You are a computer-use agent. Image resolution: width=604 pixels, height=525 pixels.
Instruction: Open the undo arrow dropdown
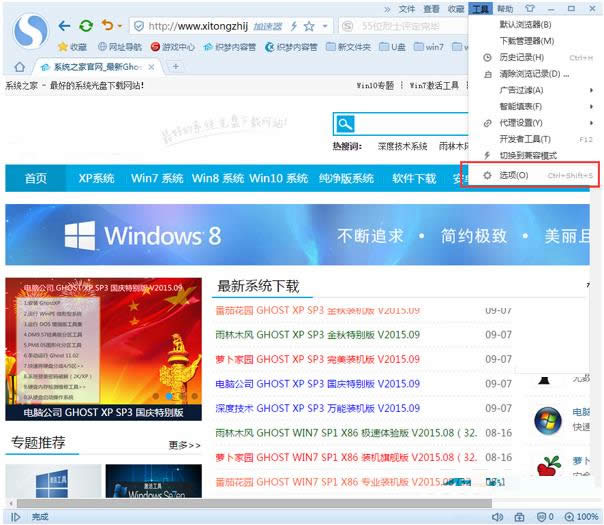pyautogui.click(x=120, y=26)
